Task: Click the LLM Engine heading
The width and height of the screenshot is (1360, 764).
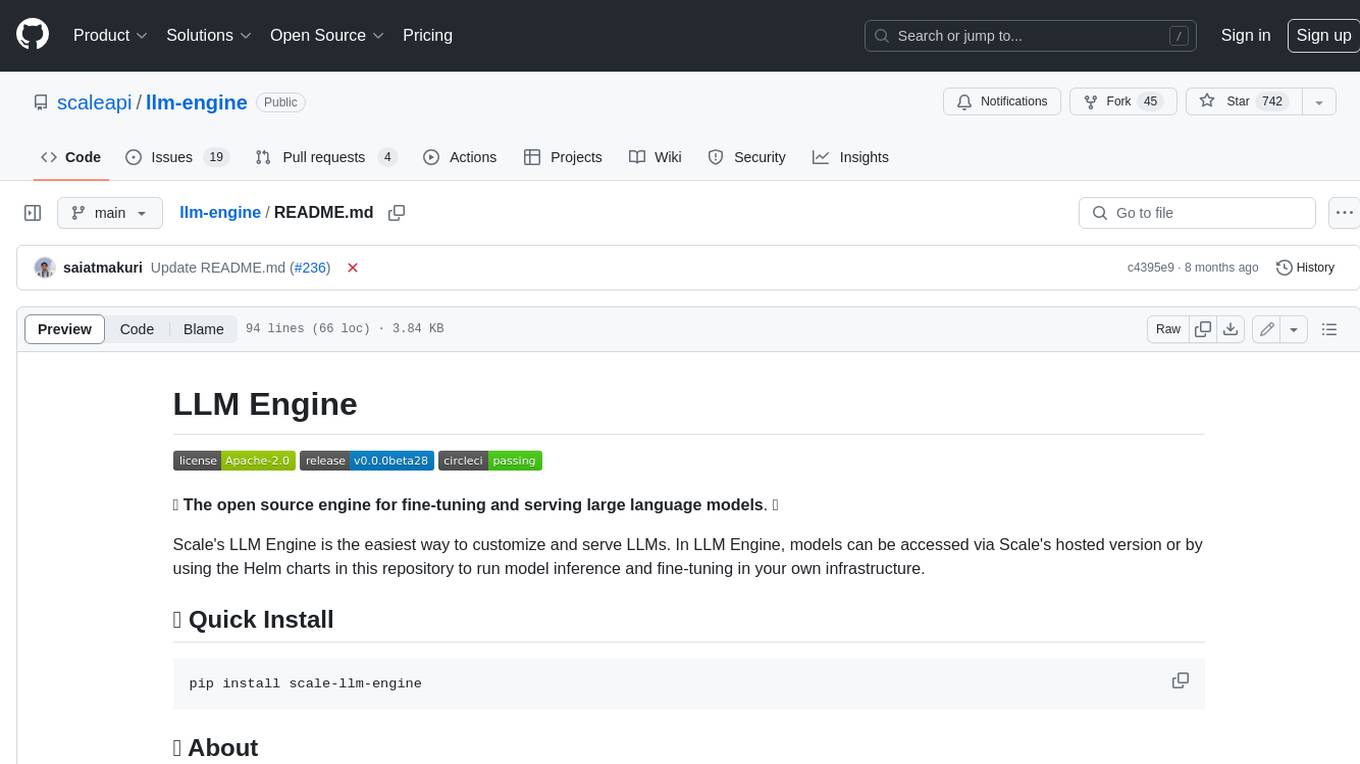Action: point(265,404)
